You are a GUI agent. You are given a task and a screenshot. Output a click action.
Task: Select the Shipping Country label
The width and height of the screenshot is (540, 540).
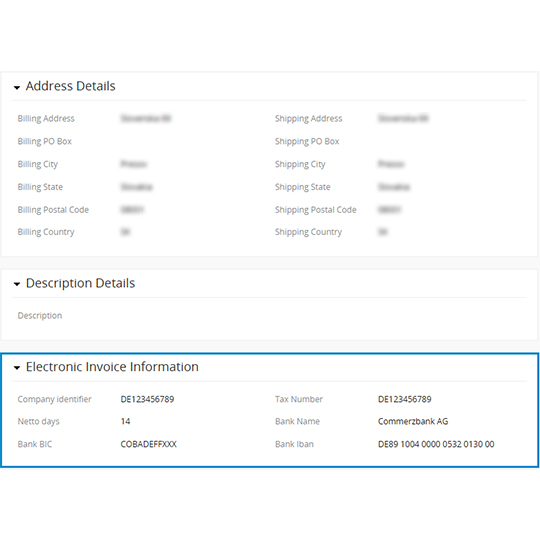coord(309,232)
